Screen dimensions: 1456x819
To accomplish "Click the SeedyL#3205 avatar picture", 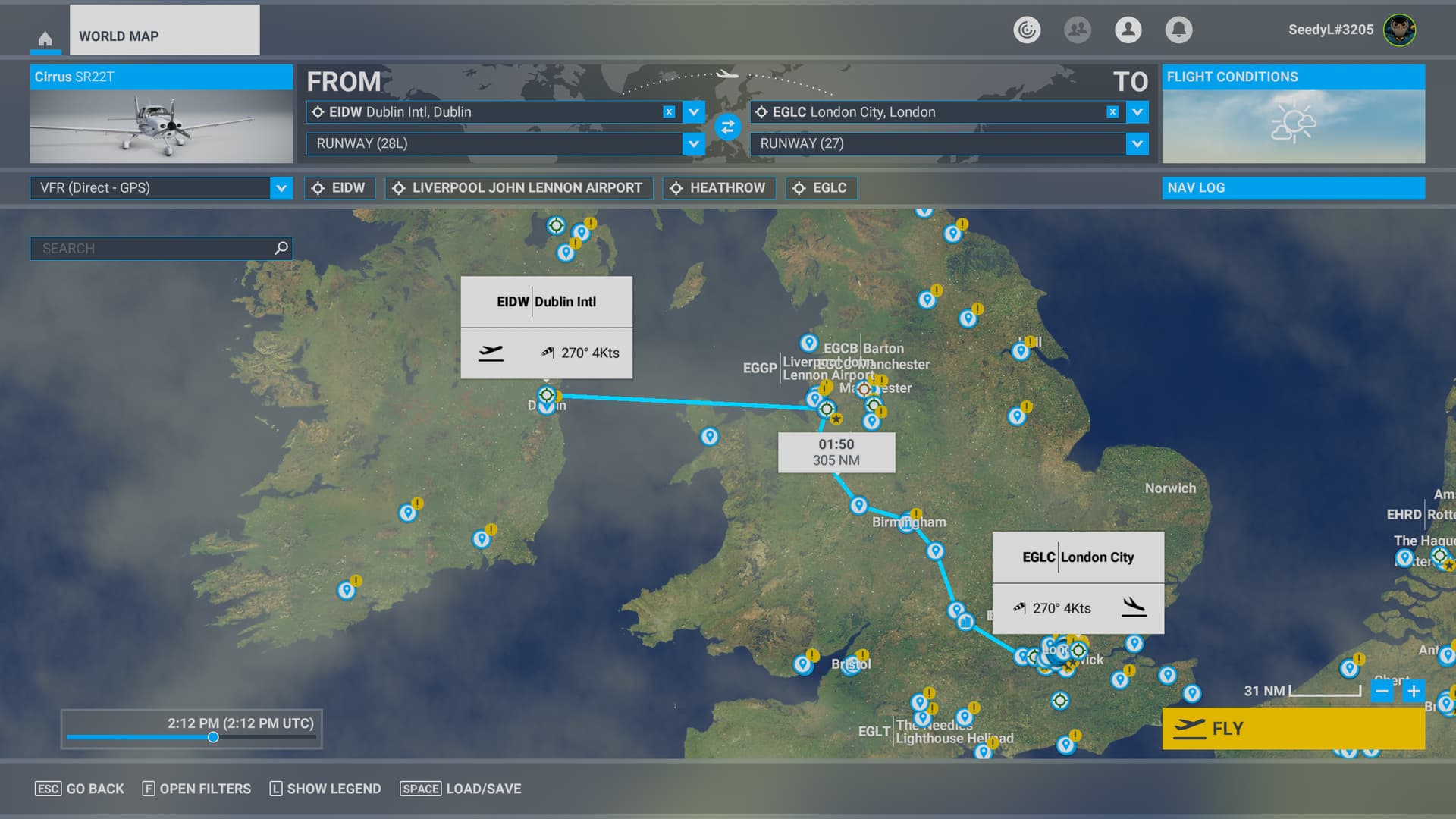I will click(1399, 30).
